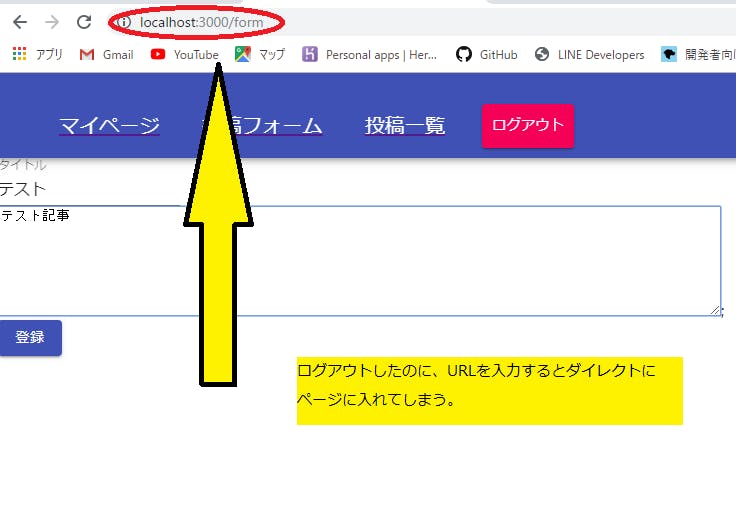This screenshot has height=517, width=736.
Task: Open the GitHub bookmark icon
Action: [x=464, y=54]
